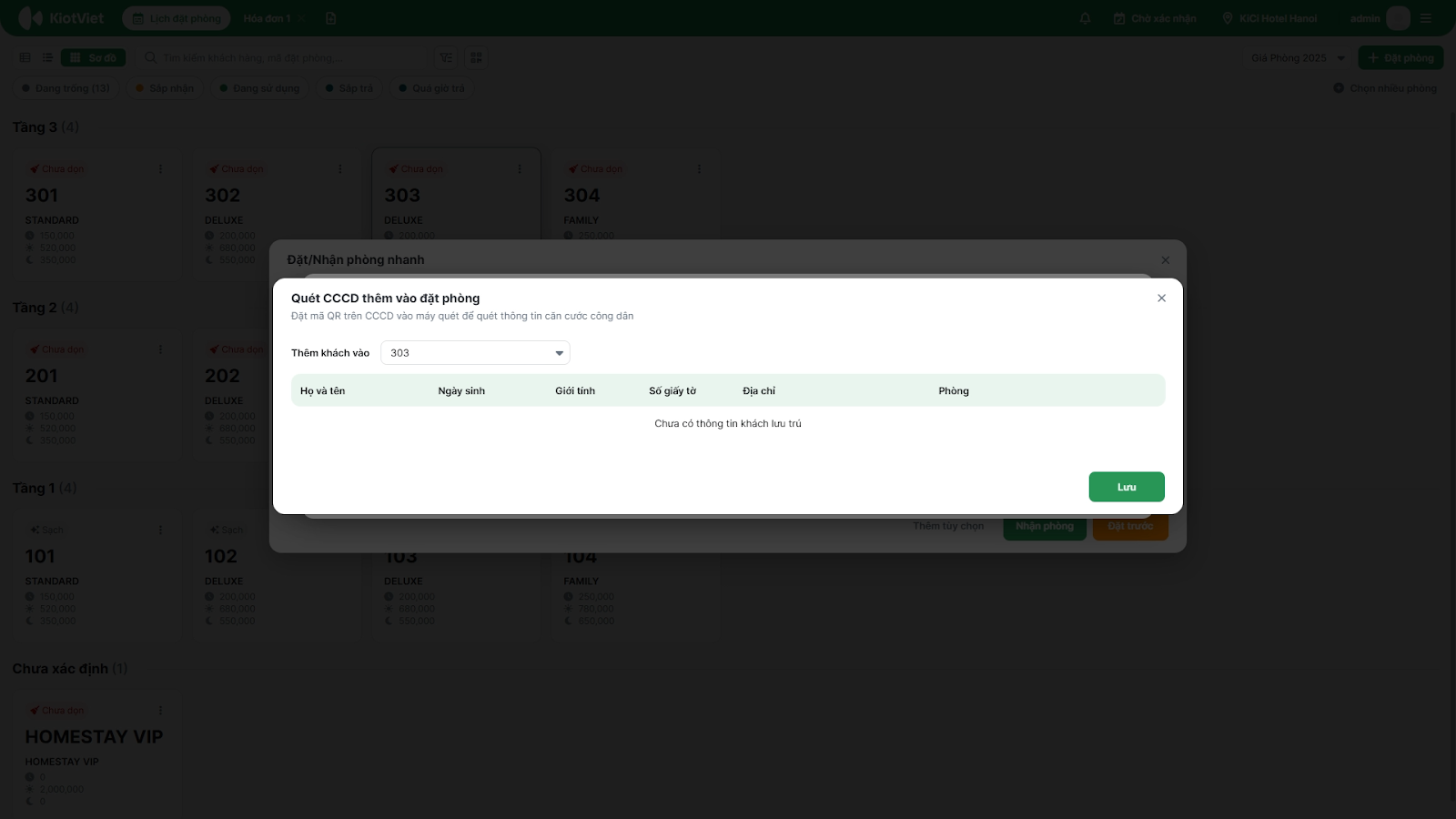Open notifications with the bell icon
Image resolution: width=1456 pixels, height=819 pixels.
[1085, 18]
